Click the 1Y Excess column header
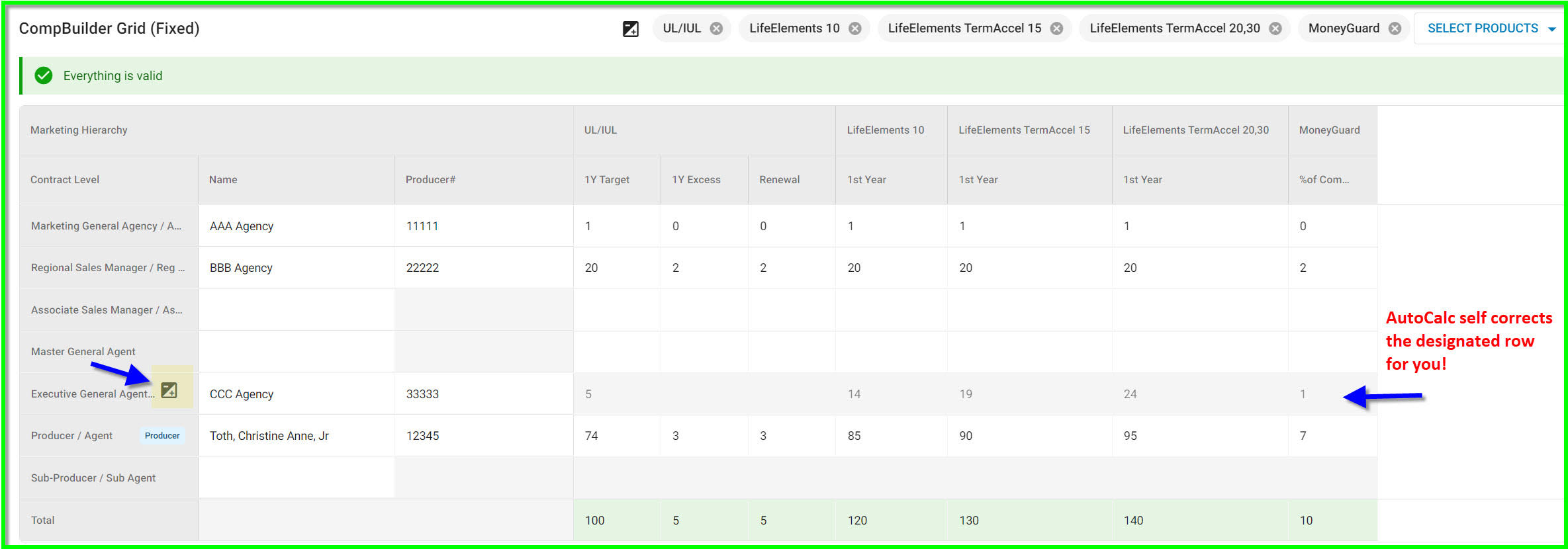This screenshot has width=1568, height=549. click(x=704, y=180)
